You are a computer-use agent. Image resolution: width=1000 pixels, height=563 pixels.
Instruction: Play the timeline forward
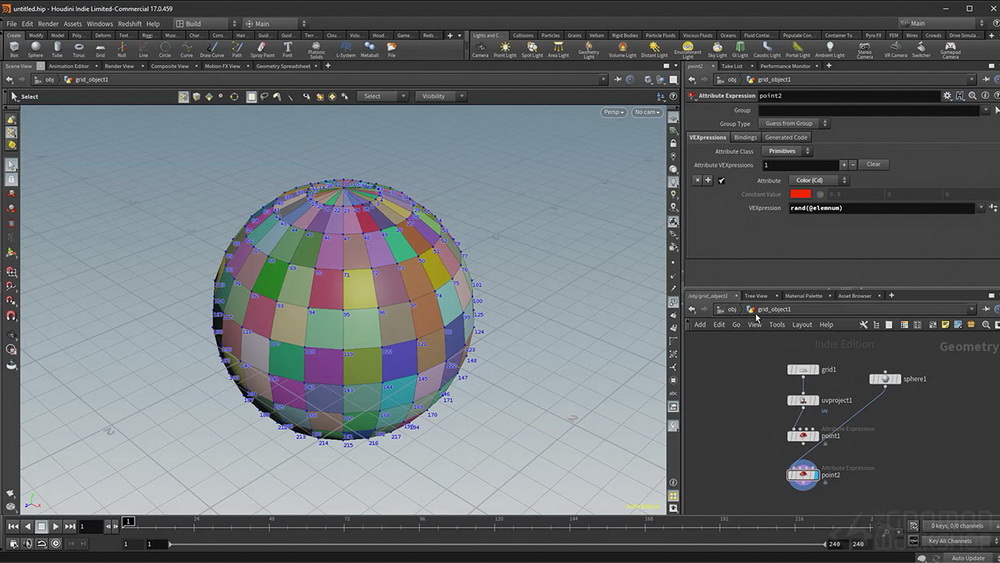tap(56, 526)
